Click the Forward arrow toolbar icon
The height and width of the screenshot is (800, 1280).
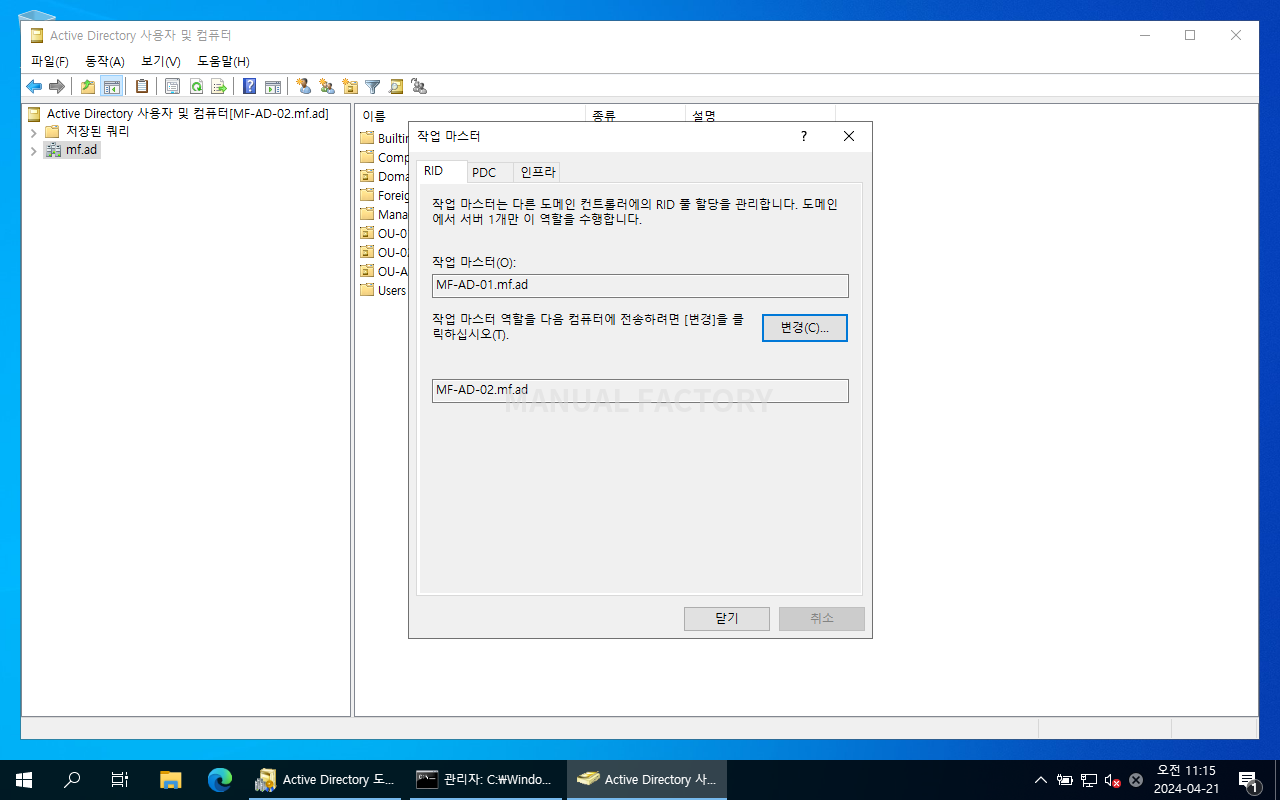pyautogui.click(x=57, y=87)
